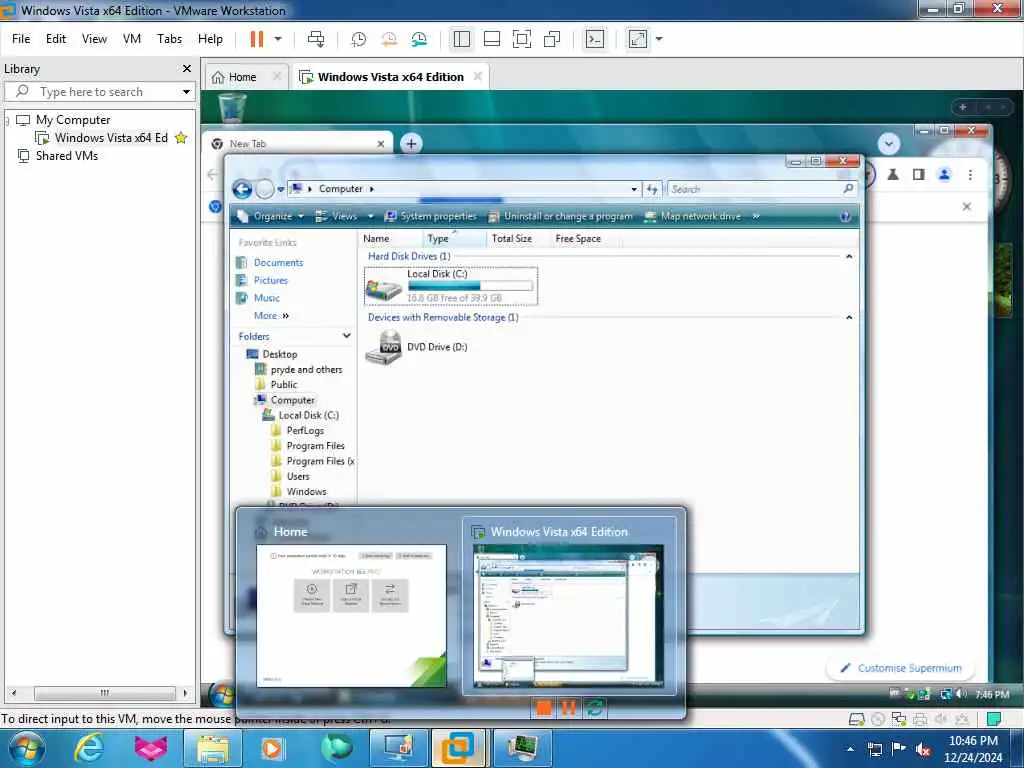Toggle favorite star on Windows Vista VM

coord(182,138)
